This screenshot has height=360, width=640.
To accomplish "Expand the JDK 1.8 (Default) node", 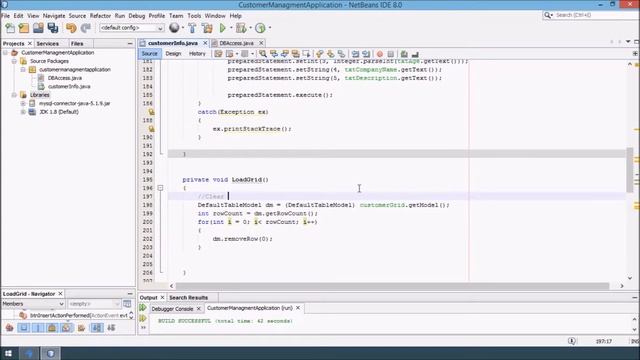I will click(x=23, y=112).
